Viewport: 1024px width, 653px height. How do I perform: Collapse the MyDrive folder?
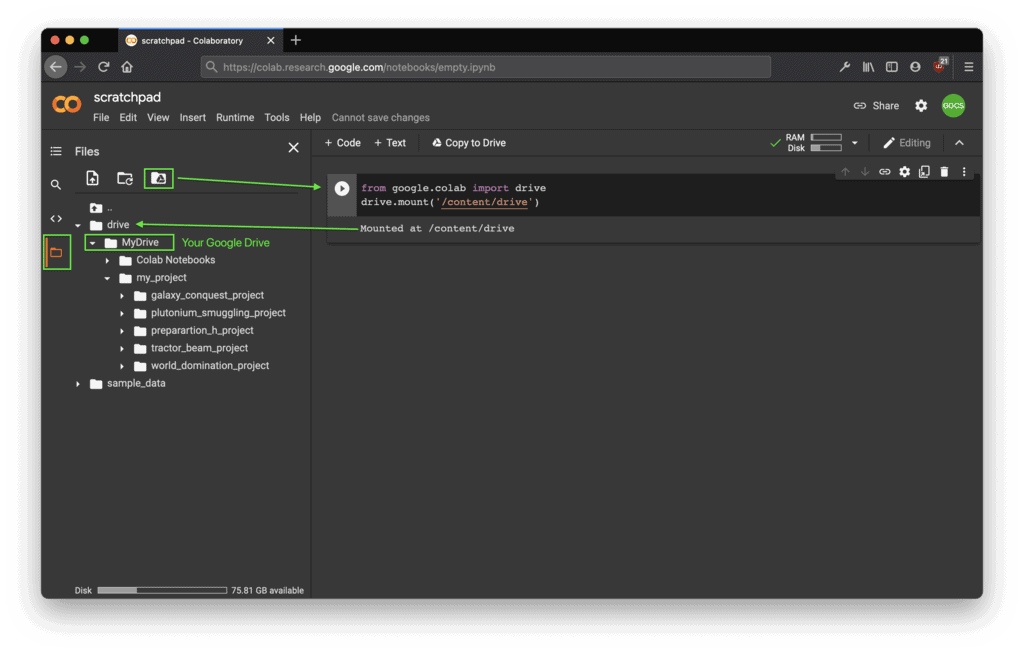(92, 243)
